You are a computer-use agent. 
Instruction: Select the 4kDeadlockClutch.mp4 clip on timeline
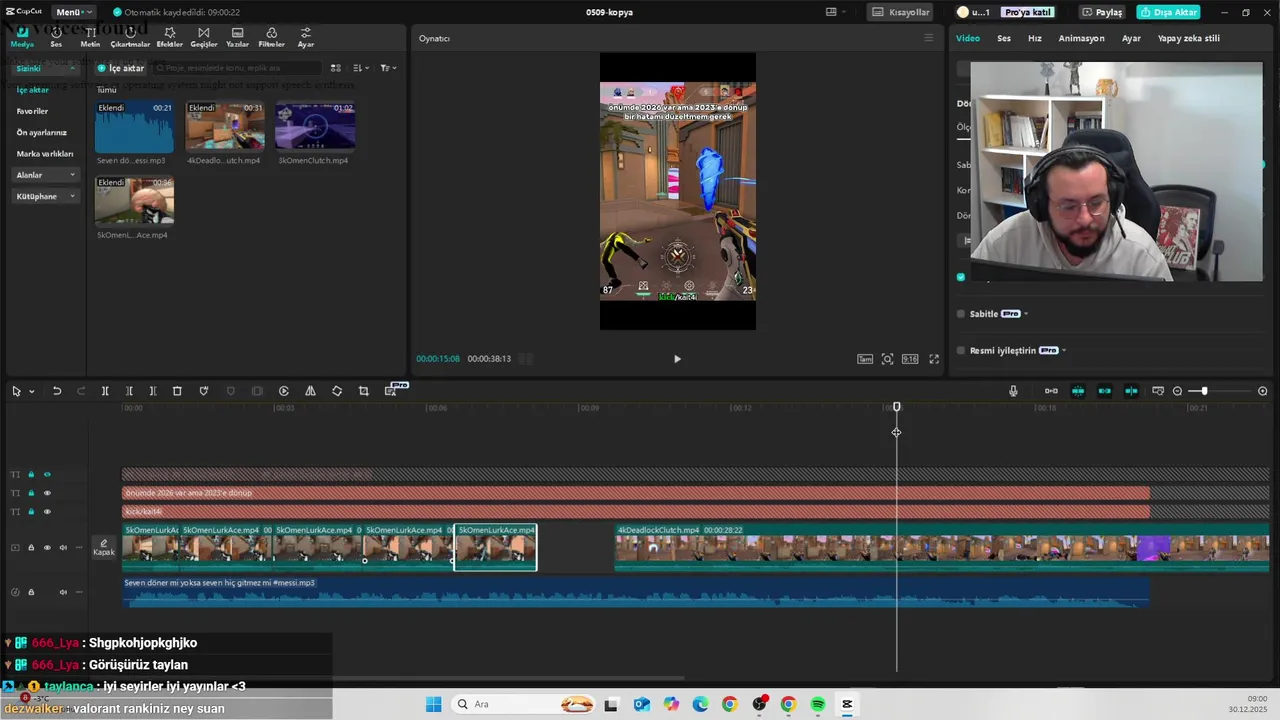pyautogui.click(x=942, y=548)
